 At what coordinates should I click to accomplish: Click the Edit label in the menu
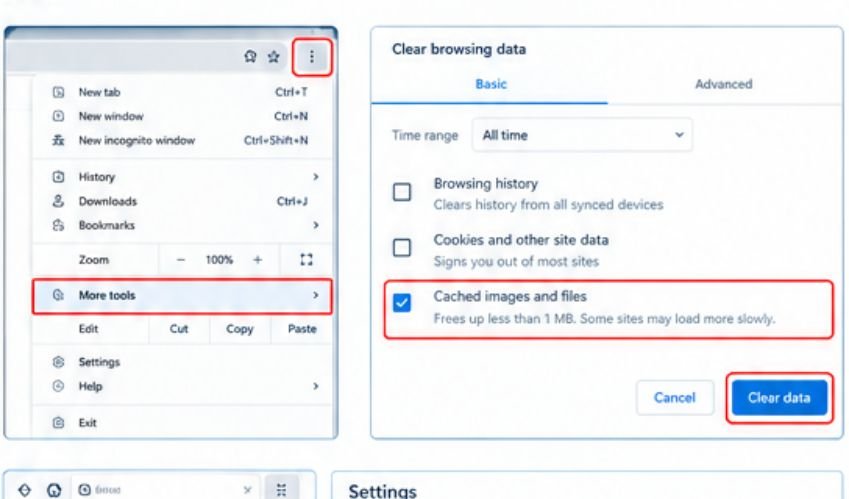click(88, 329)
